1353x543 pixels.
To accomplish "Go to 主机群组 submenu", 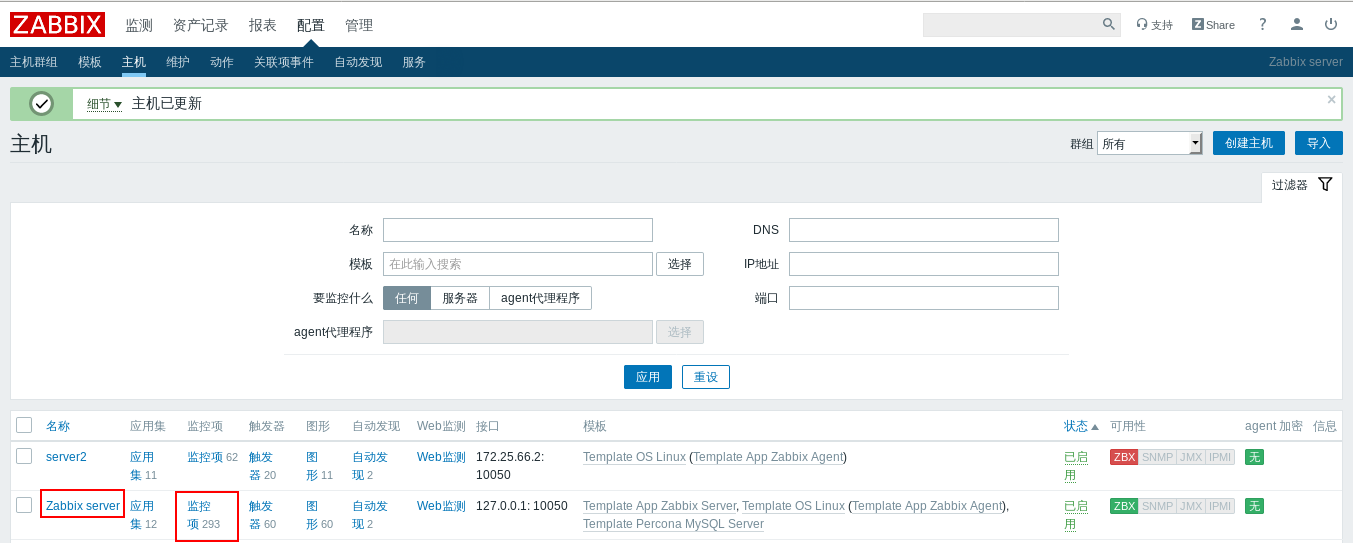I will (34, 62).
